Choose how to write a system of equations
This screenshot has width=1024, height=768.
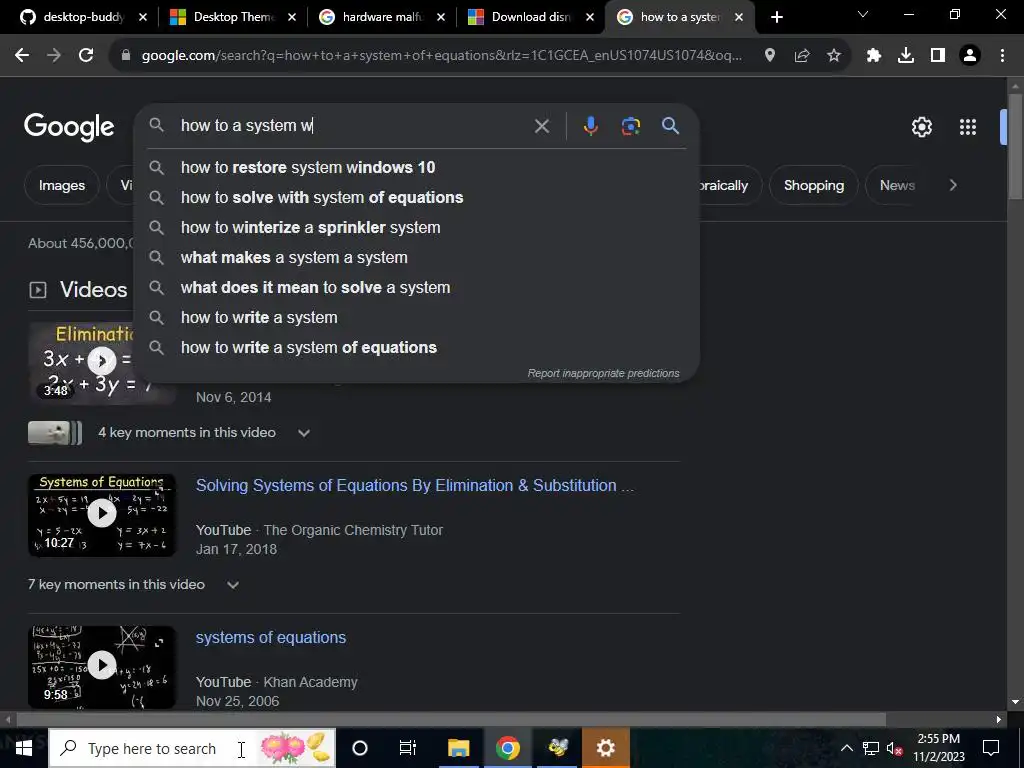417,347
